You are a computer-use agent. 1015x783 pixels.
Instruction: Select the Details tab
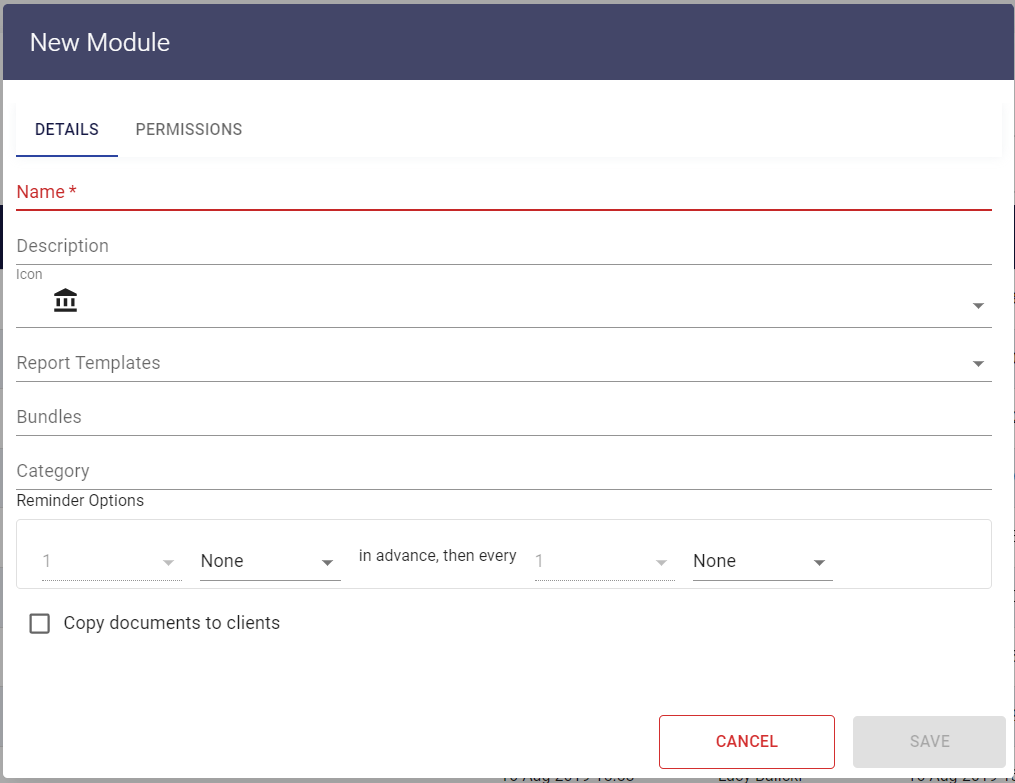coord(67,130)
